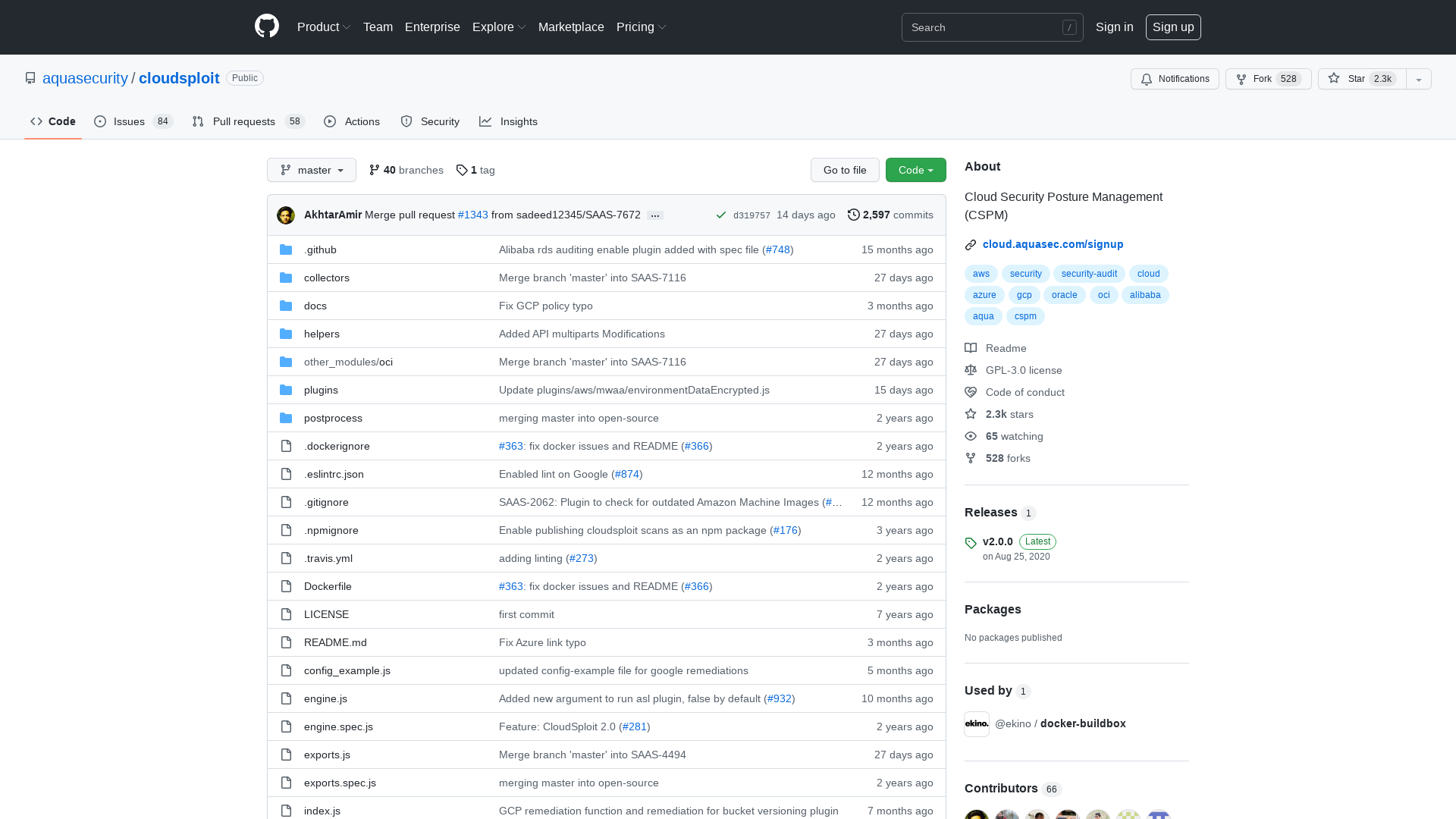Image resolution: width=1456 pixels, height=819 pixels.
Task: Open the docker-buildbox repository link
Action: pyautogui.click(x=1083, y=723)
